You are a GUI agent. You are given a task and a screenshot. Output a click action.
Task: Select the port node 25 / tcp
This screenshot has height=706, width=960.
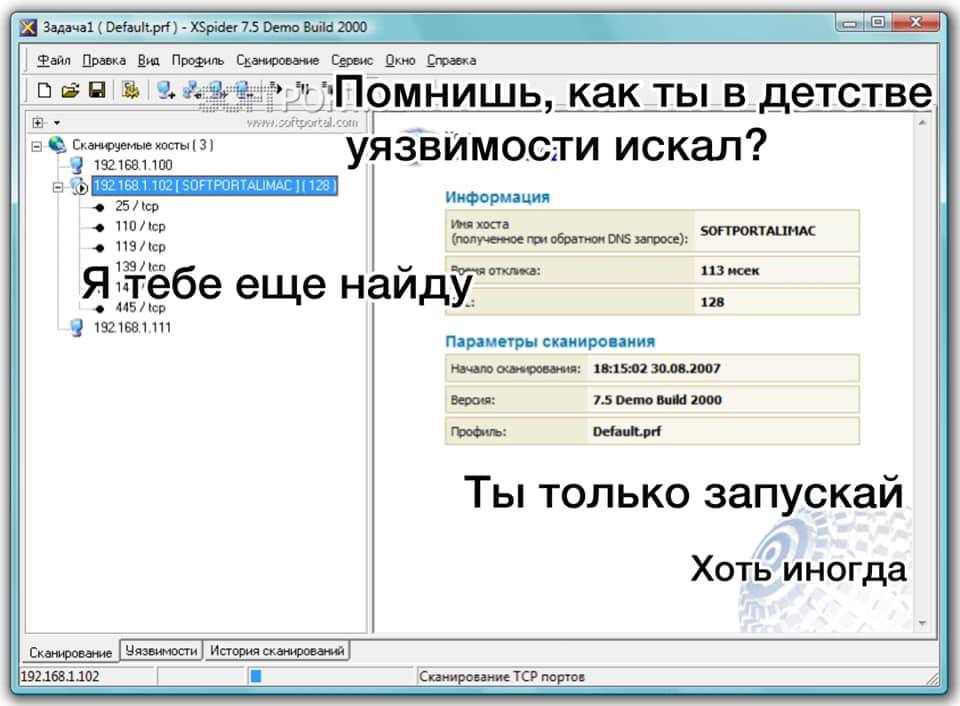[138, 207]
